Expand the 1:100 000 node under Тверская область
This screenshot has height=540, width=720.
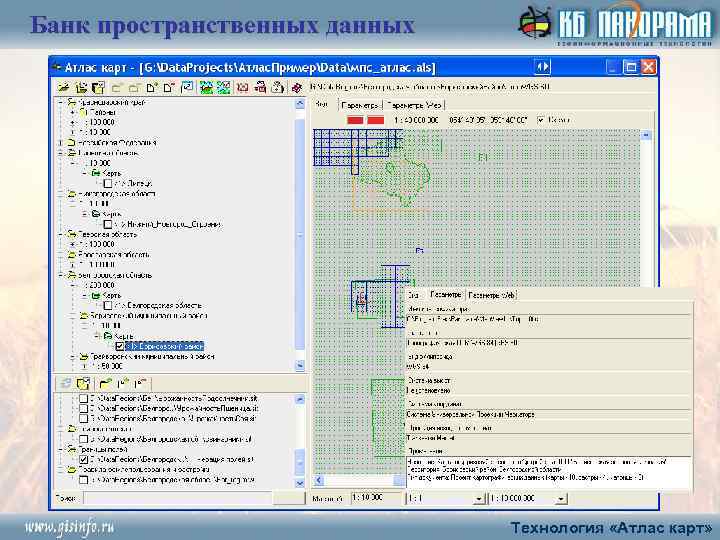point(73,244)
